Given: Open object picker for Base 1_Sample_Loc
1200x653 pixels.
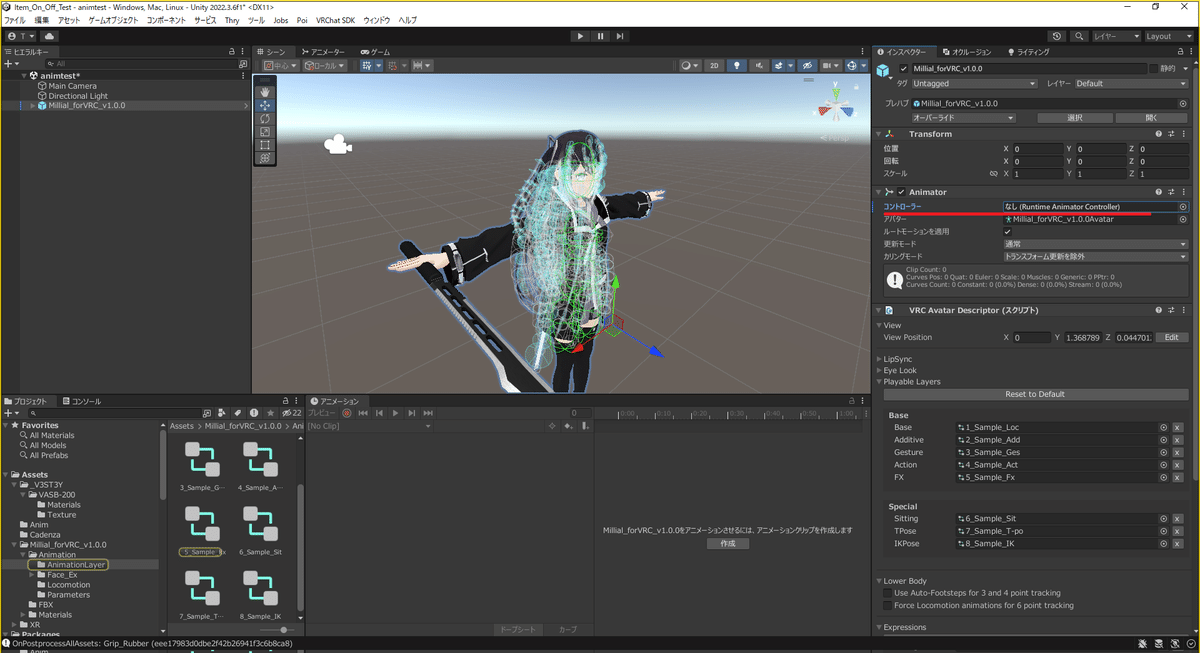Looking at the screenshot, I should pos(1163,428).
